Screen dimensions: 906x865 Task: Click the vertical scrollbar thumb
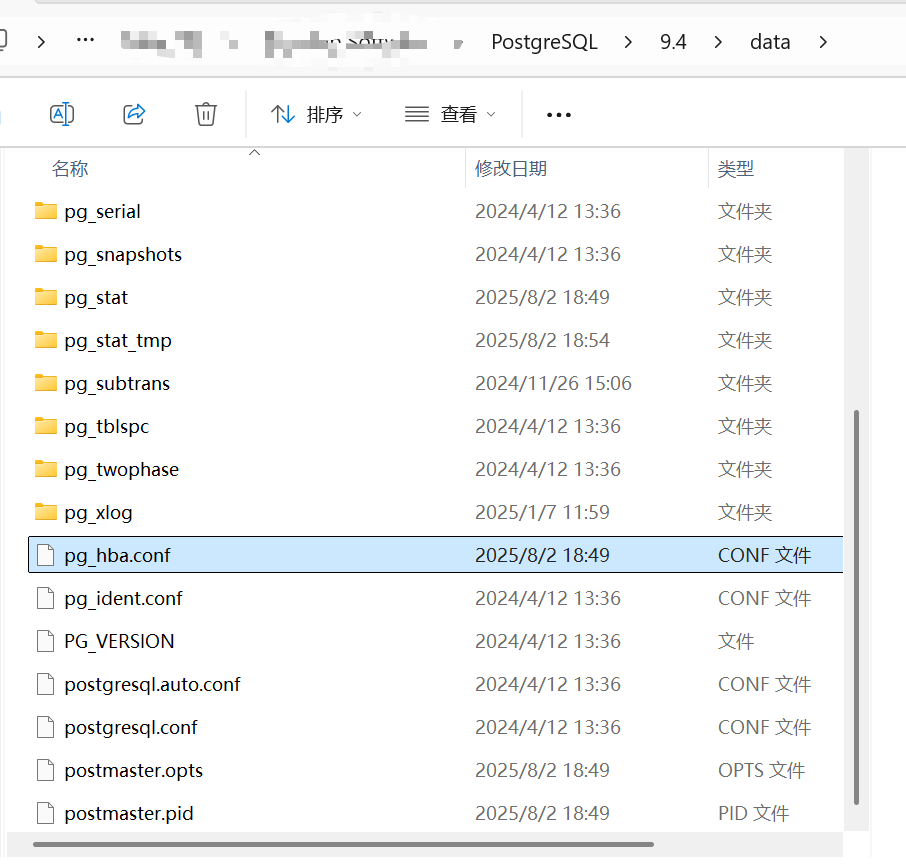click(856, 607)
